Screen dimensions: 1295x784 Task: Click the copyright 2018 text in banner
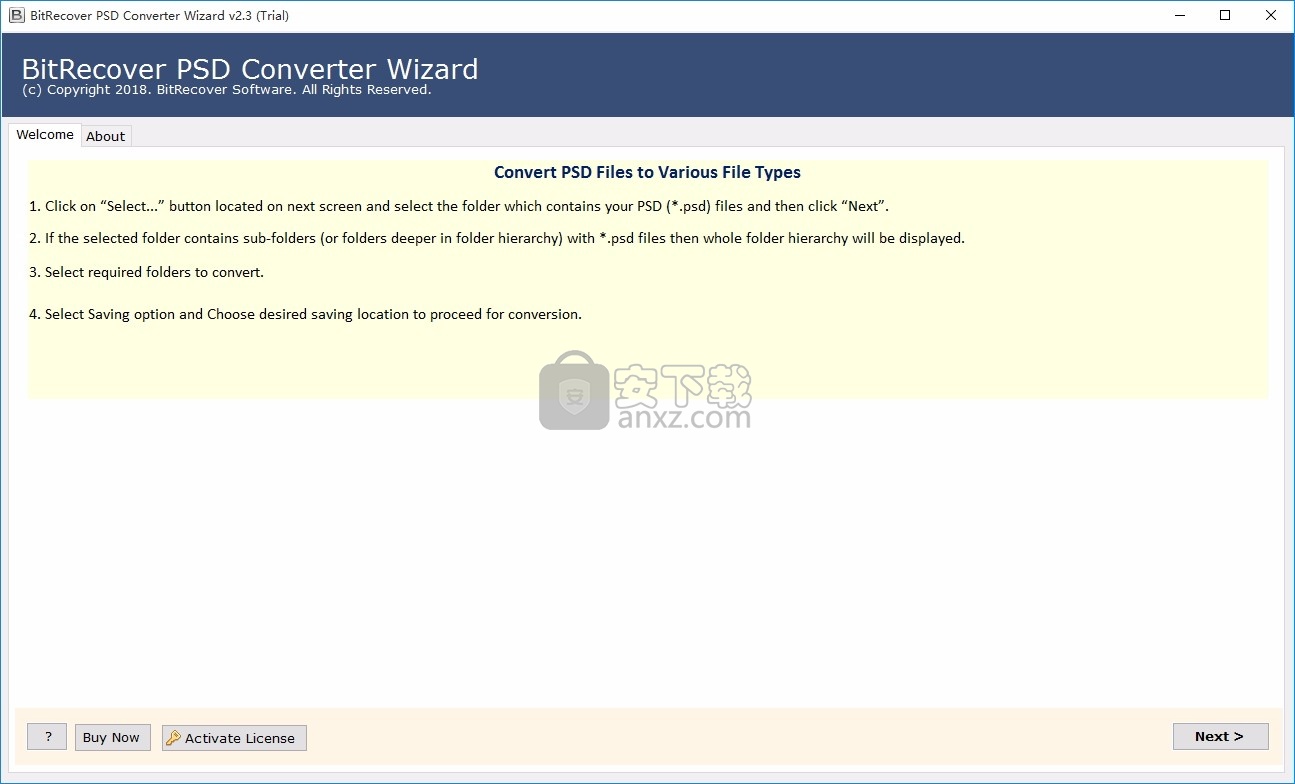(x=227, y=90)
